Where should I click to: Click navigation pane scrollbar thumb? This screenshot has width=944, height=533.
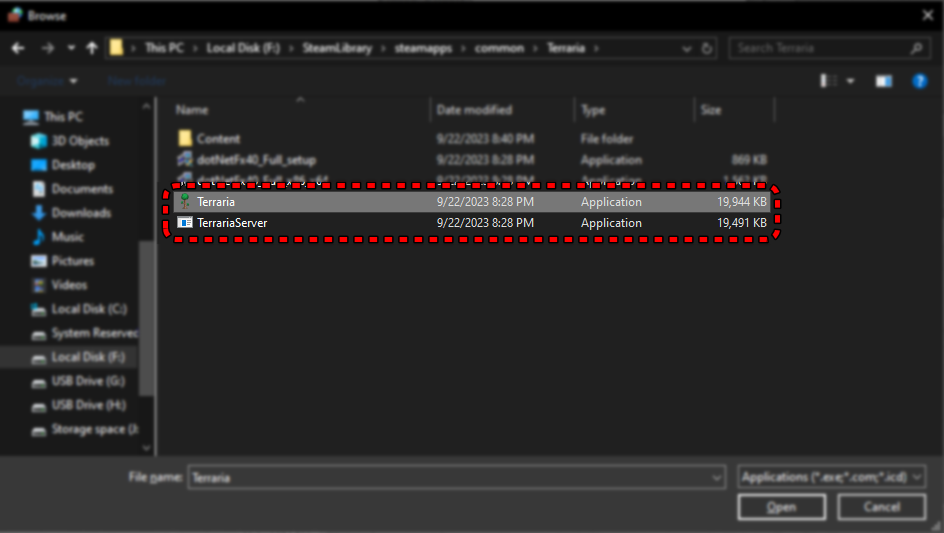pyautogui.click(x=146, y=318)
